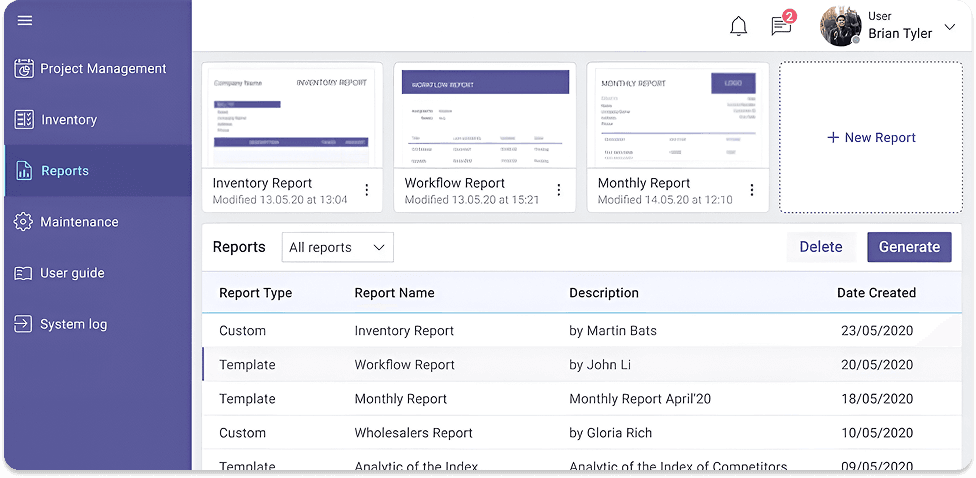Click the System log icon
The image size is (976, 478).
[24, 324]
